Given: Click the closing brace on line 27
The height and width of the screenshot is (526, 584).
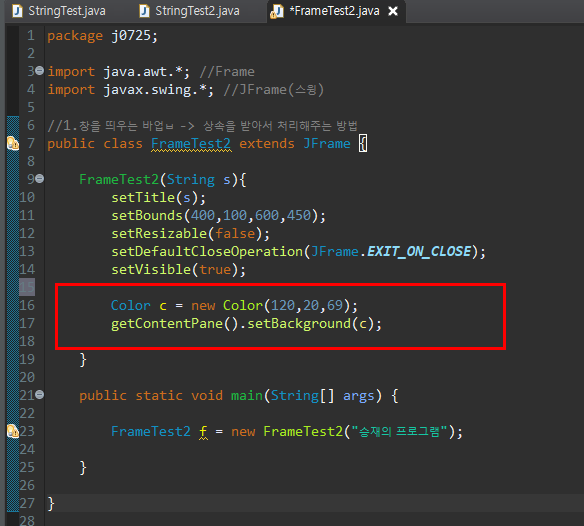Looking at the screenshot, I should pyautogui.click(x=51, y=504).
